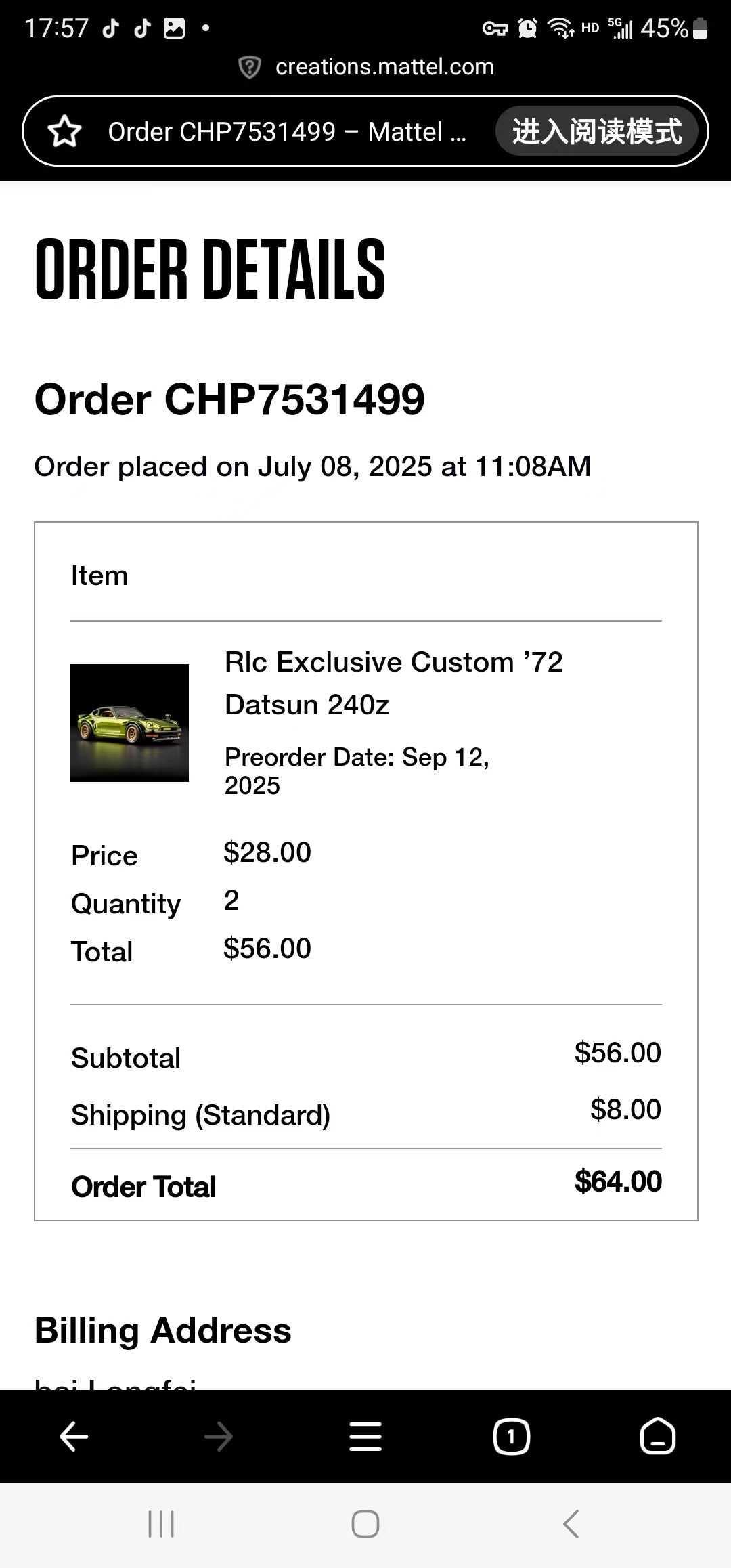
Task: Tap the gallery notification icon in status bar
Action: (174, 28)
